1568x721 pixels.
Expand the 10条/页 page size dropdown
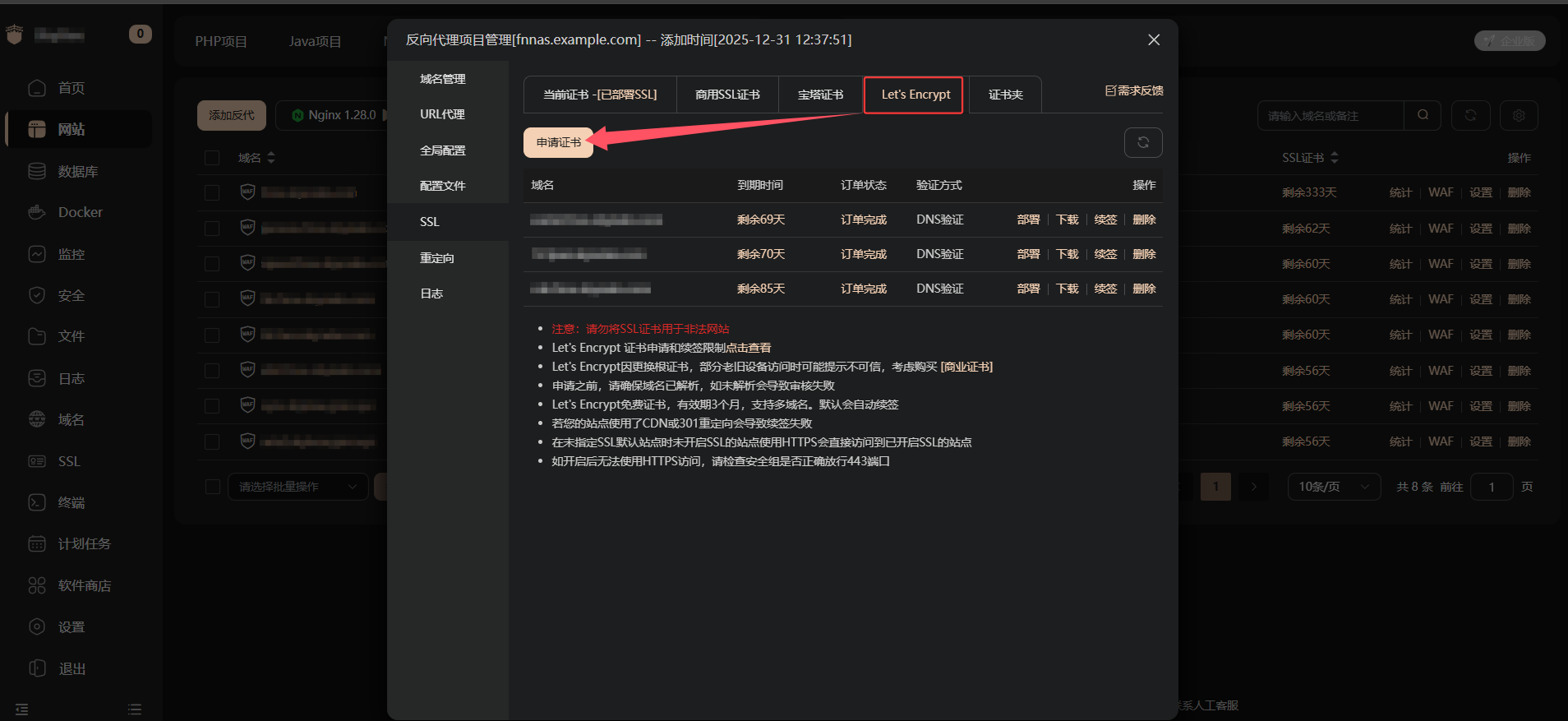(1333, 487)
